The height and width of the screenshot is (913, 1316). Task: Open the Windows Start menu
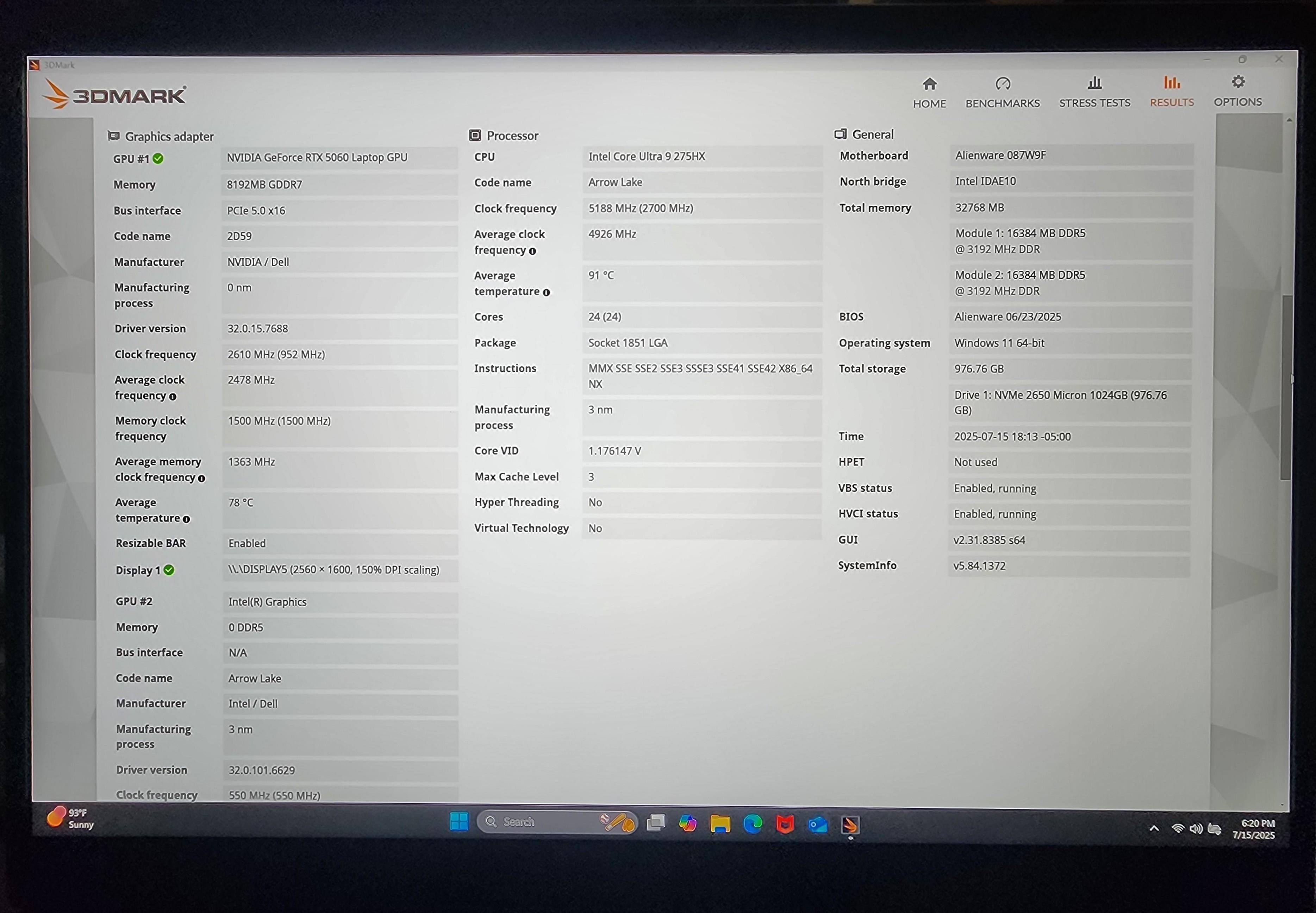(x=459, y=821)
